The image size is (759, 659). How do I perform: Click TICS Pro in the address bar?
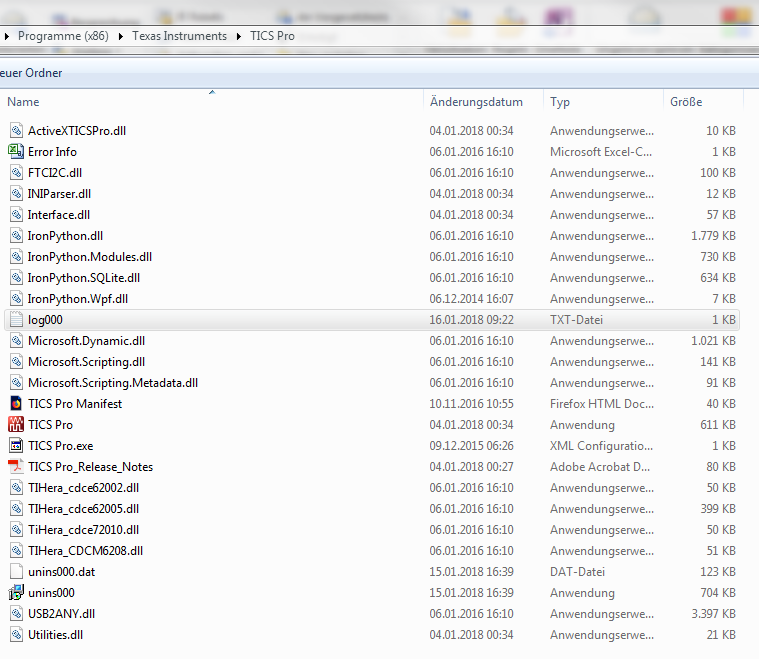(273, 36)
